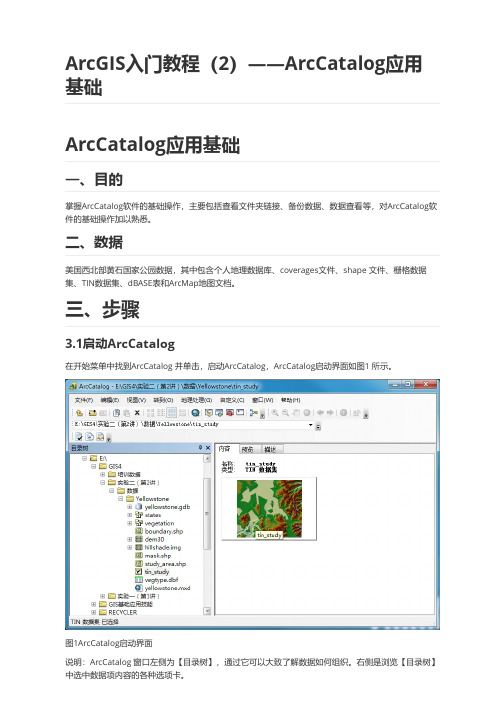The image size is (504, 713).
Task: Open the location path dropdown arrow
Action: [x=311, y=425]
